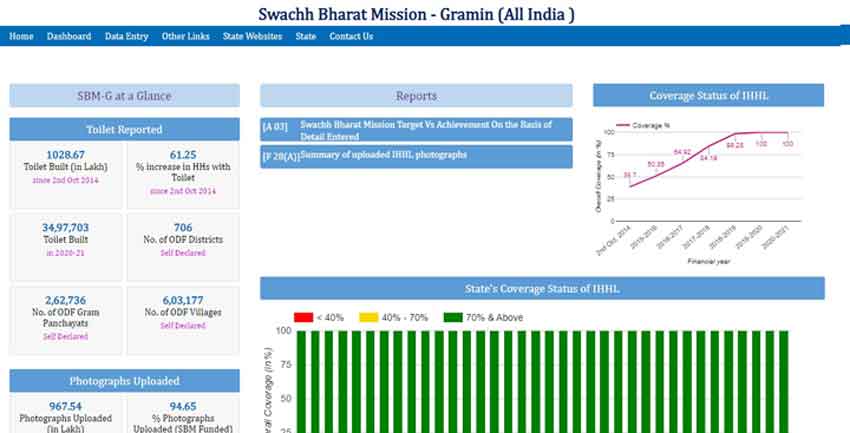Click 'in 2020-21' under Toilet Built

[x=66, y=253]
